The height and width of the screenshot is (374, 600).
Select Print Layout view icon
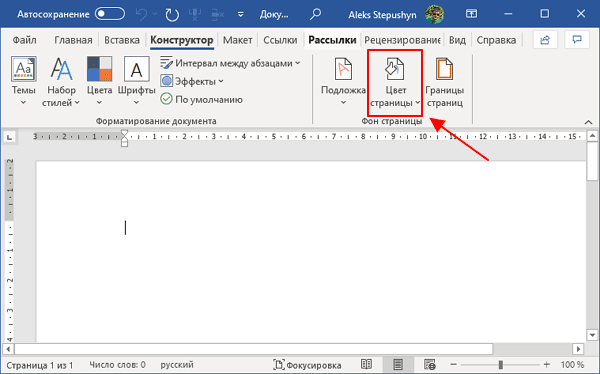pos(398,364)
